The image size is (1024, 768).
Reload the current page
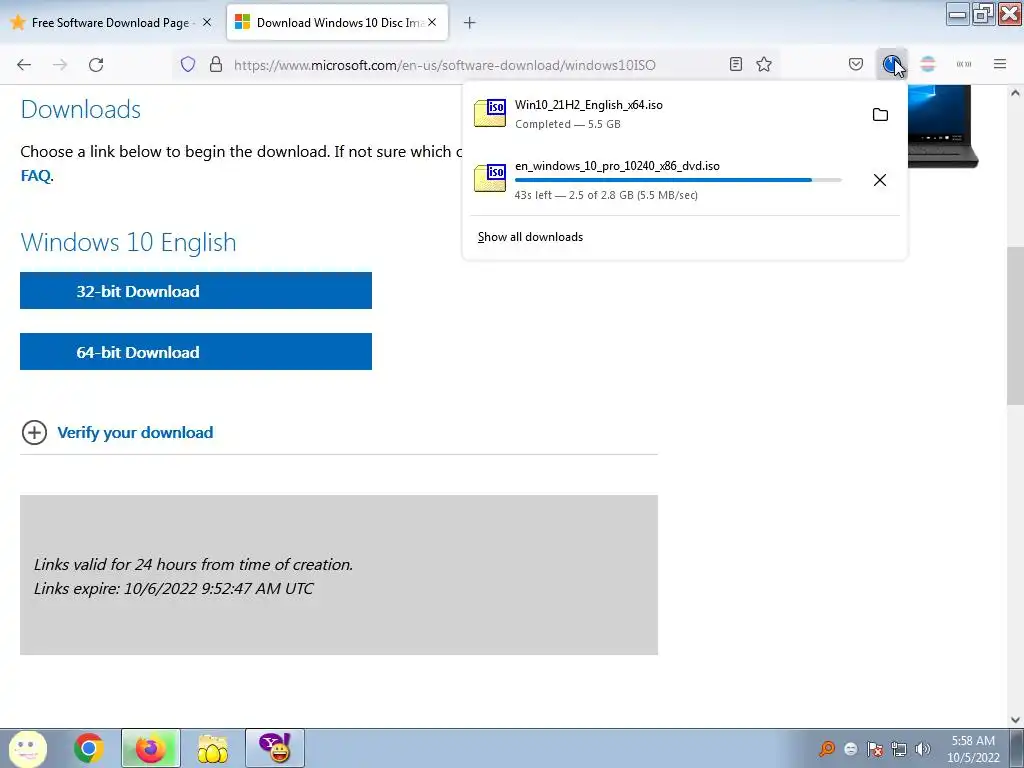tap(96, 65)
